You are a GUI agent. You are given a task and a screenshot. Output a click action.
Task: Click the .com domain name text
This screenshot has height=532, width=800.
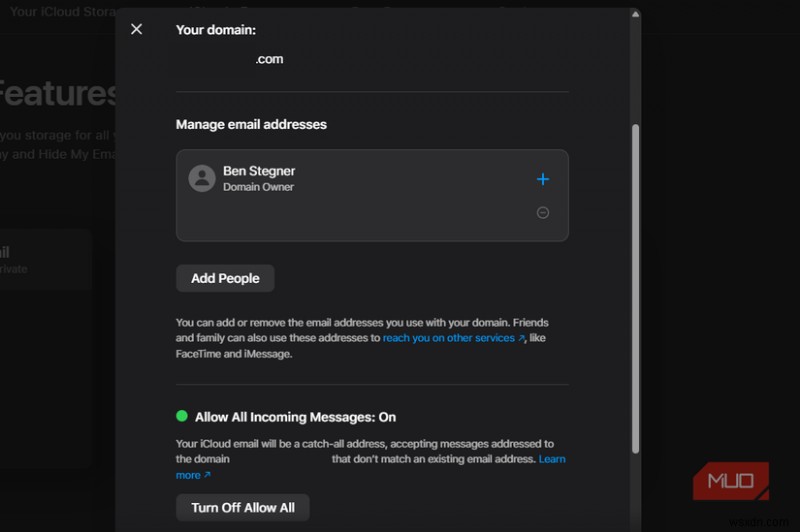(269, 59)
